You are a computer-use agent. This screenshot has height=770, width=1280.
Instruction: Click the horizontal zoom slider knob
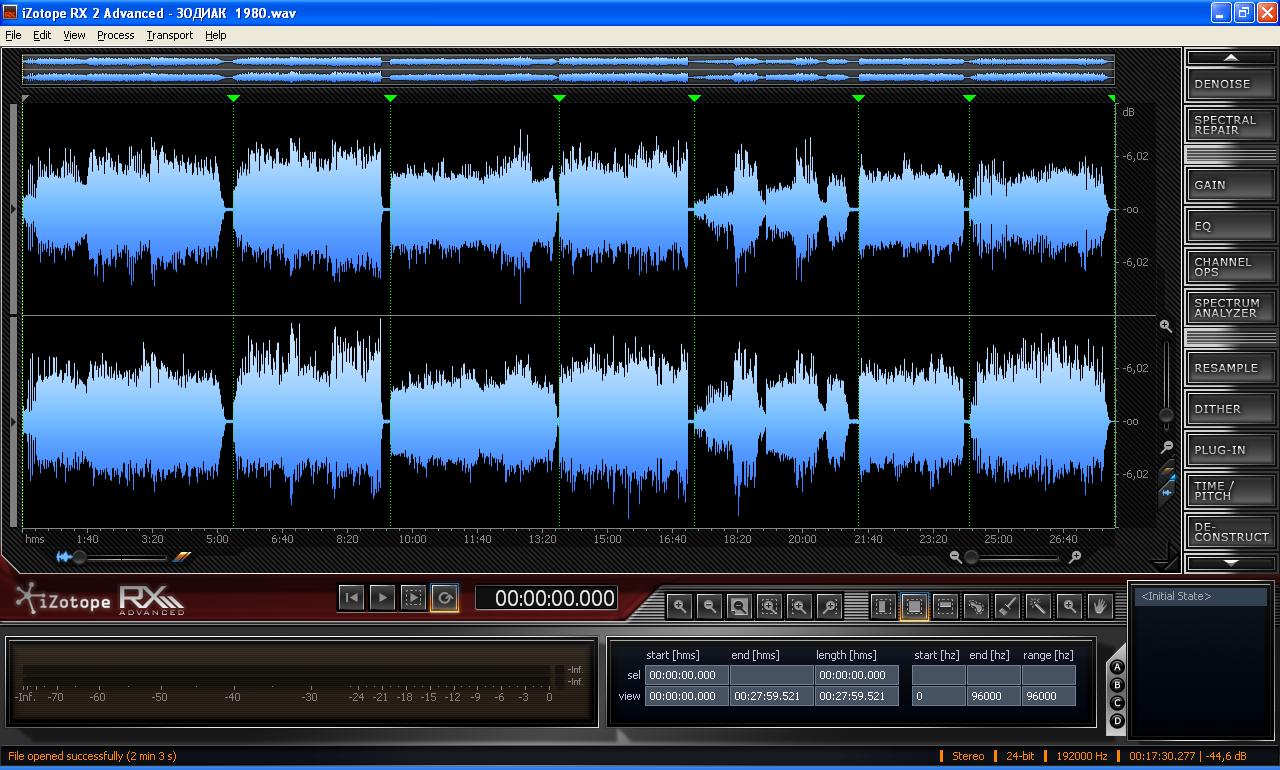click(971, 557)
